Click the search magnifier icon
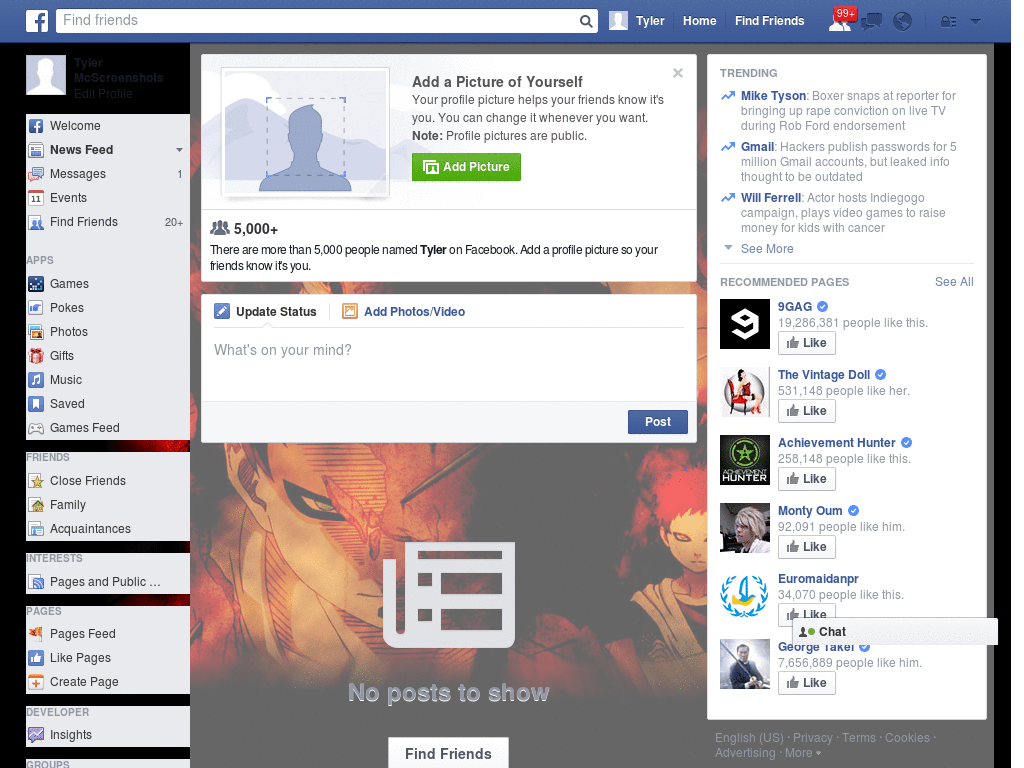This screenshot has height=768, width=1024. pyautogui.click(x=586, y=21)
